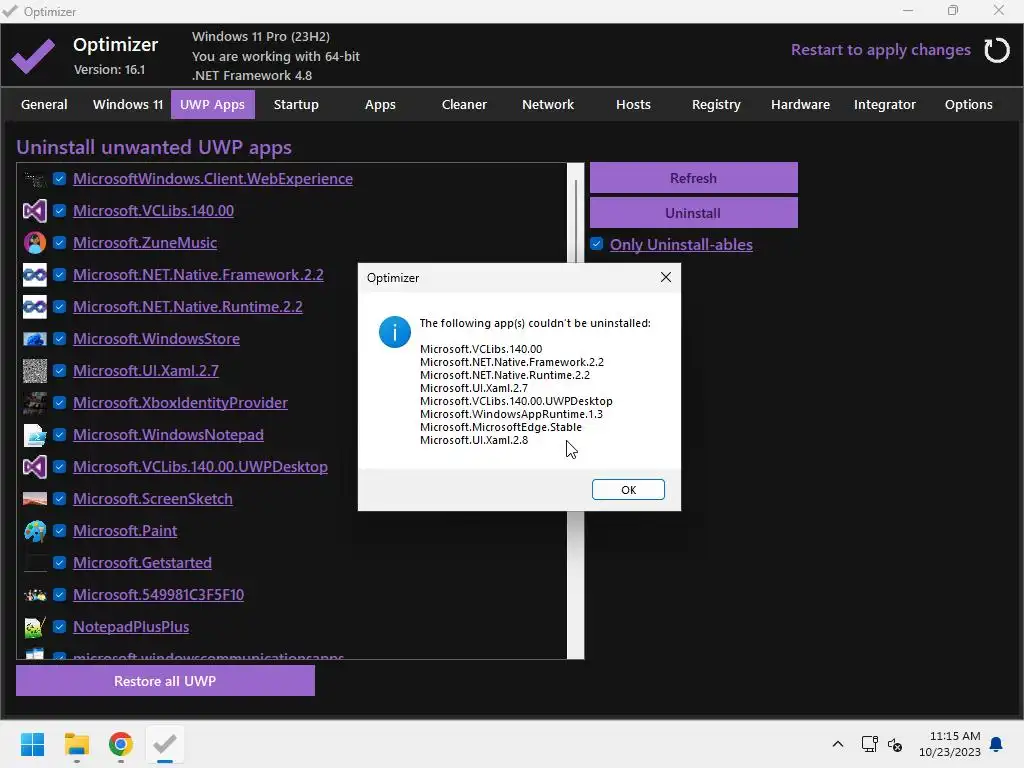Click the muted volume tray icon

pos(895,744)
